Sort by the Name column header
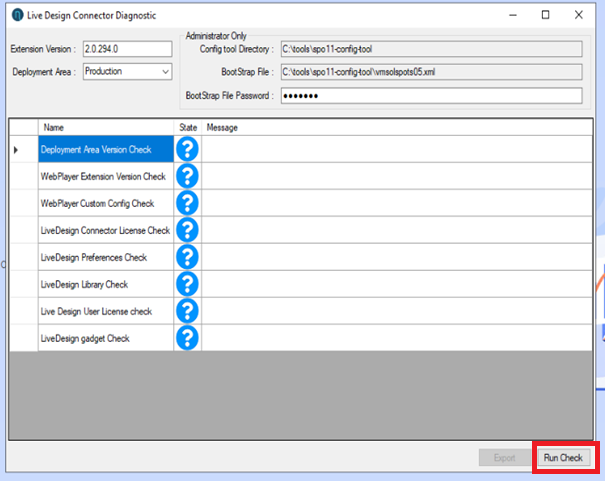Viewport: 605px width, 481px height. (x=106, y=127)
